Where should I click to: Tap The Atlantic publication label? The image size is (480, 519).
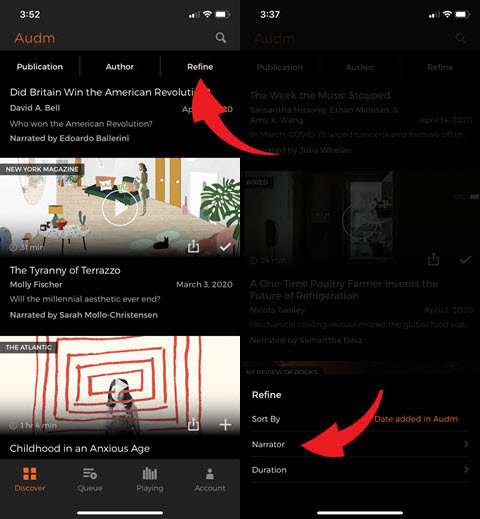point(29,347)
